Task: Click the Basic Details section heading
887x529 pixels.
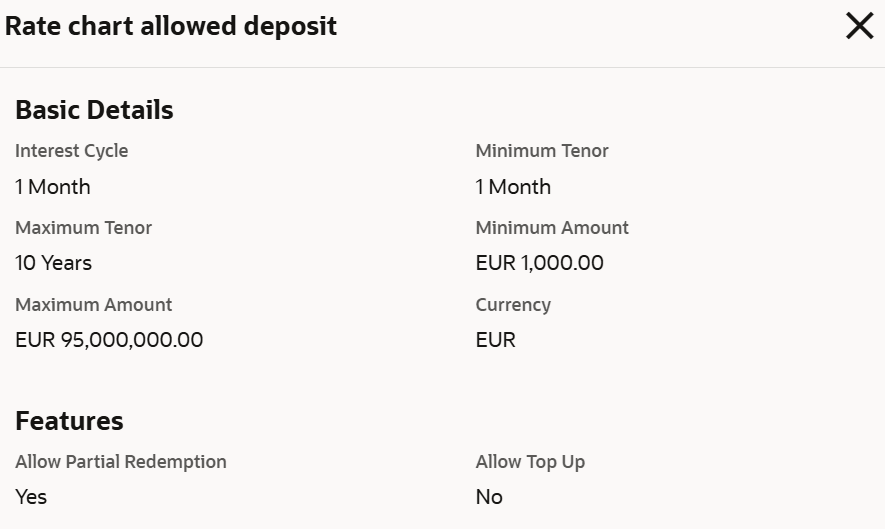Action: (x=94, y=110)
